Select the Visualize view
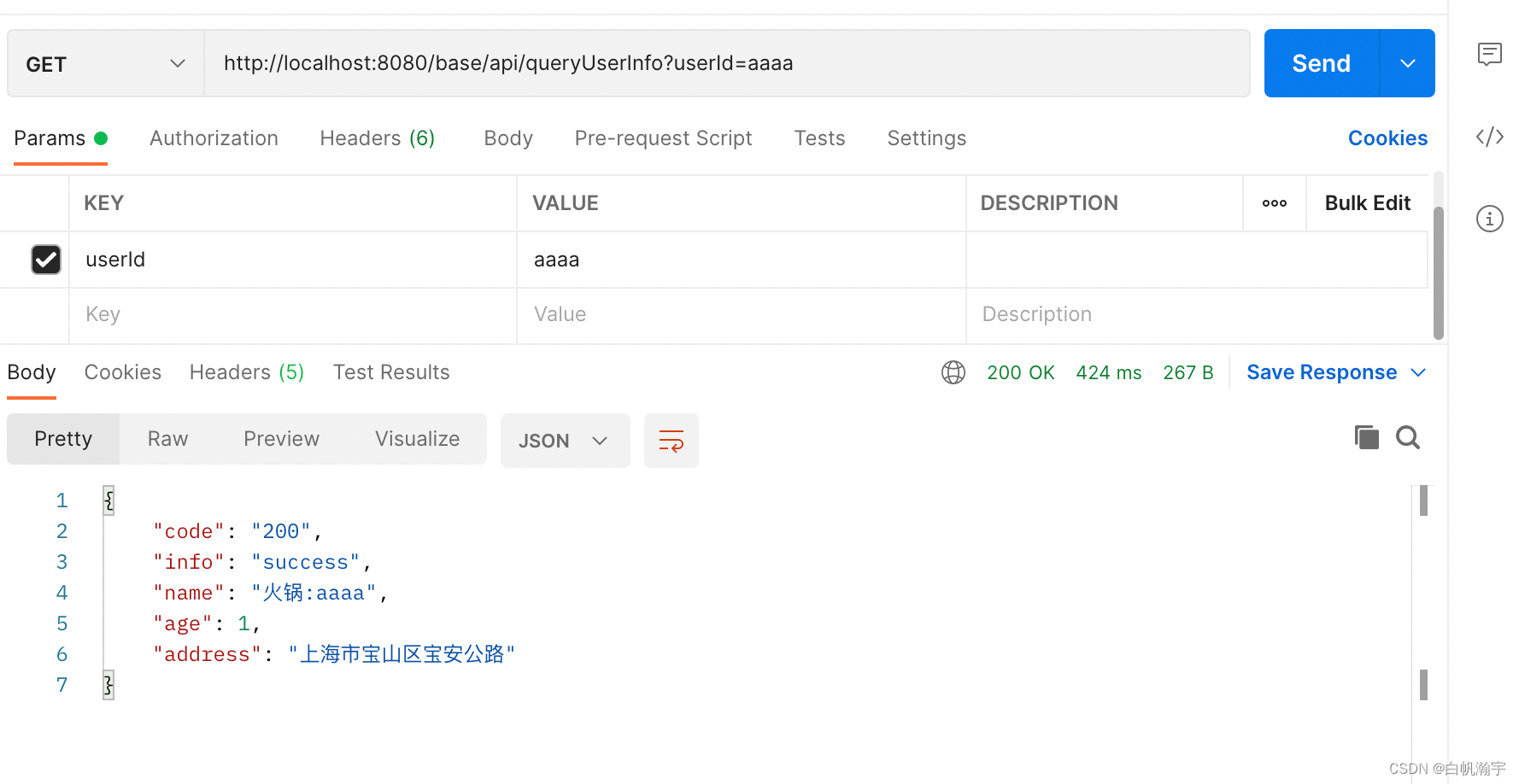Screen dimensions: 1519x784 click(417, 439)
